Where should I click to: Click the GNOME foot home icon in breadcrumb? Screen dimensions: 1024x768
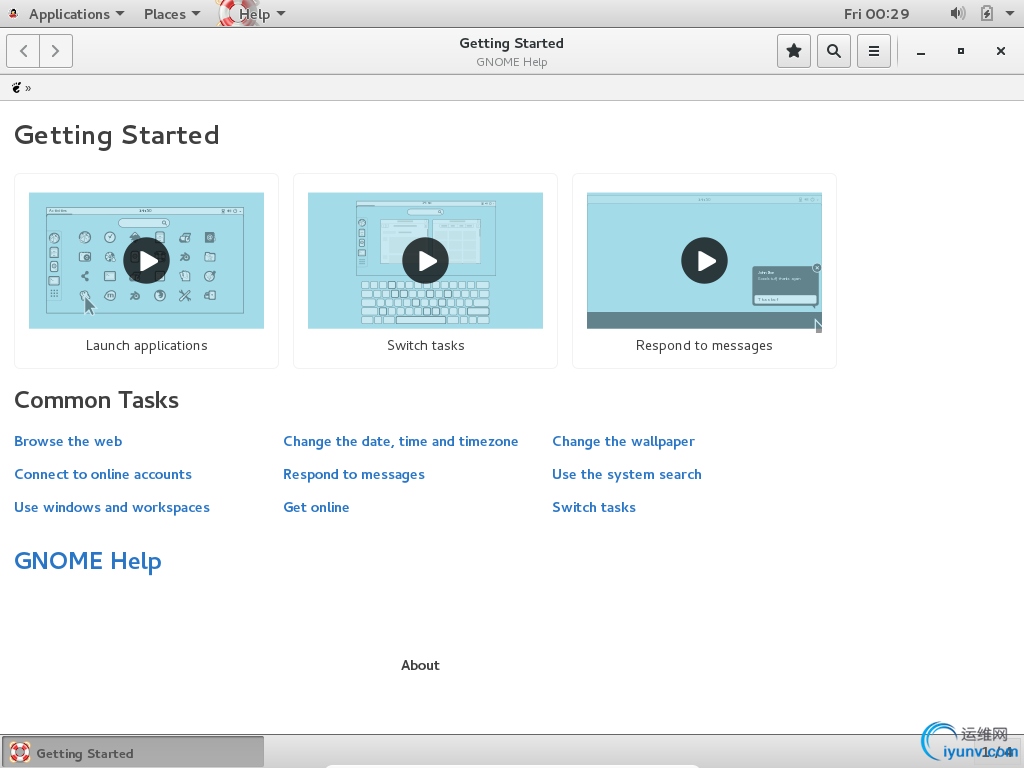coord(16,88)
